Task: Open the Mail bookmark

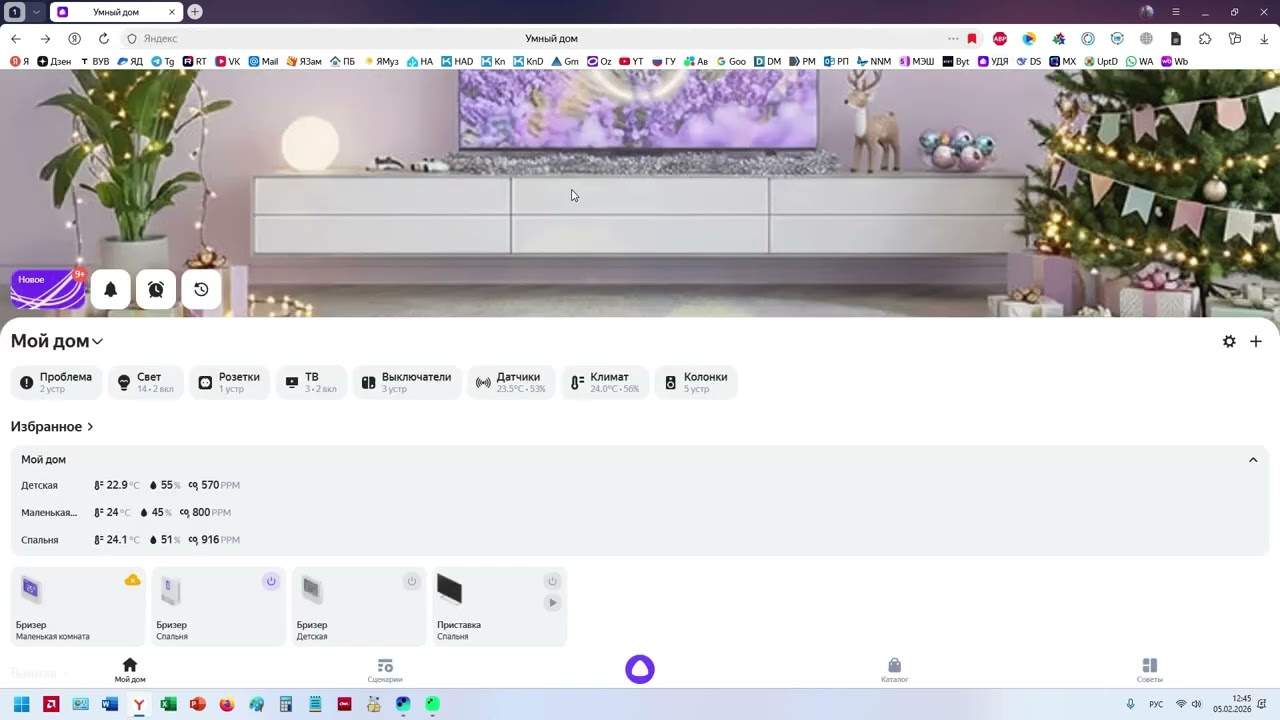Action: tap(263, 61)
